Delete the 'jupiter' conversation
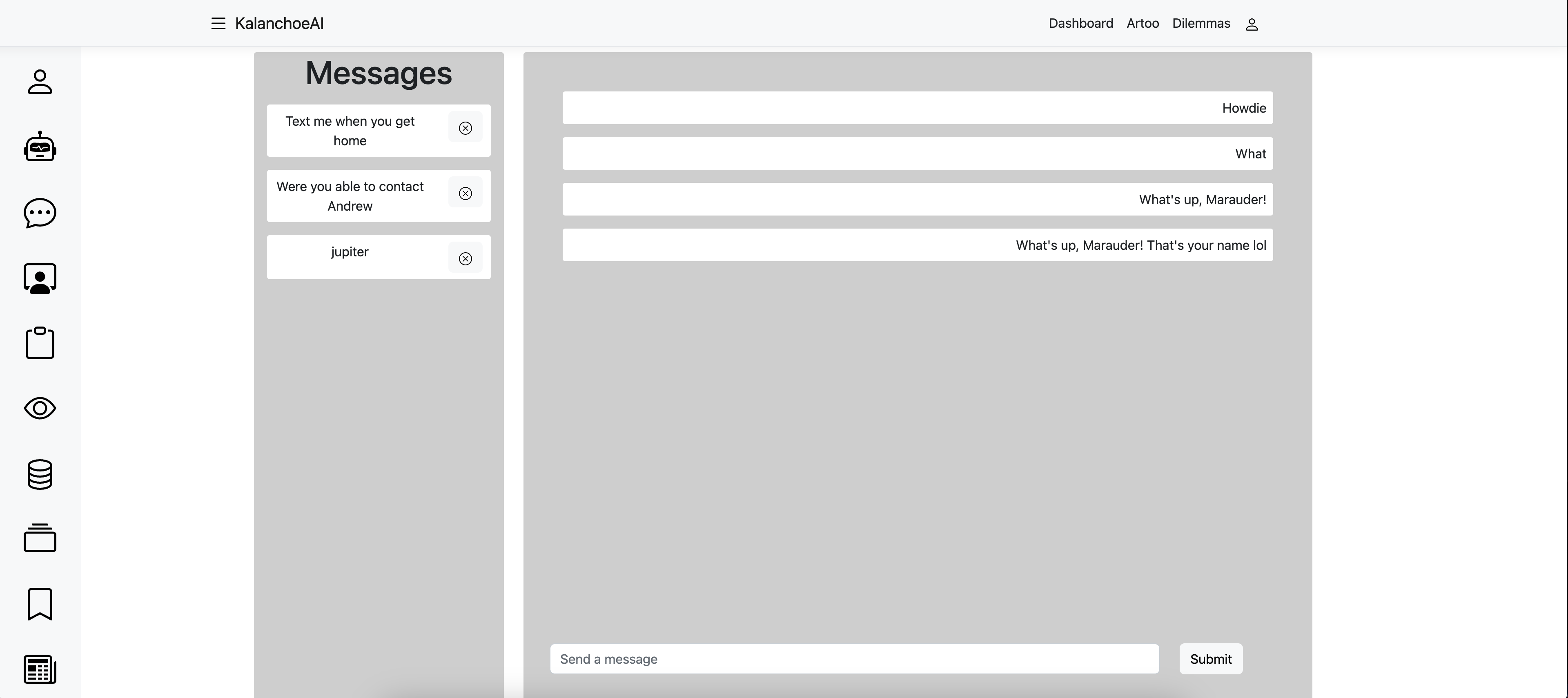 click(x=465, y=259)
